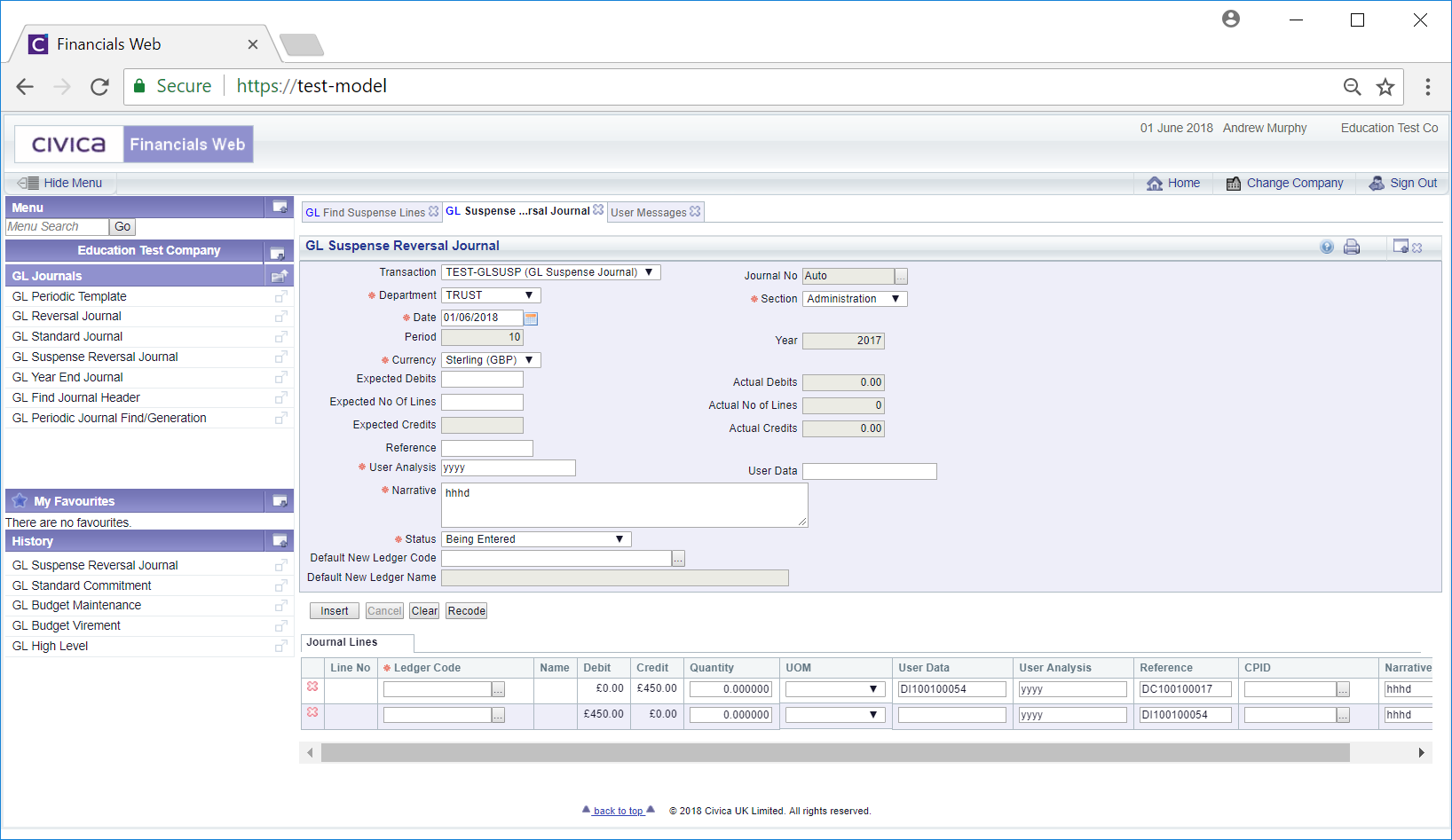
Task: Click the Reference input field in header
Action: [x=487, y=449]
